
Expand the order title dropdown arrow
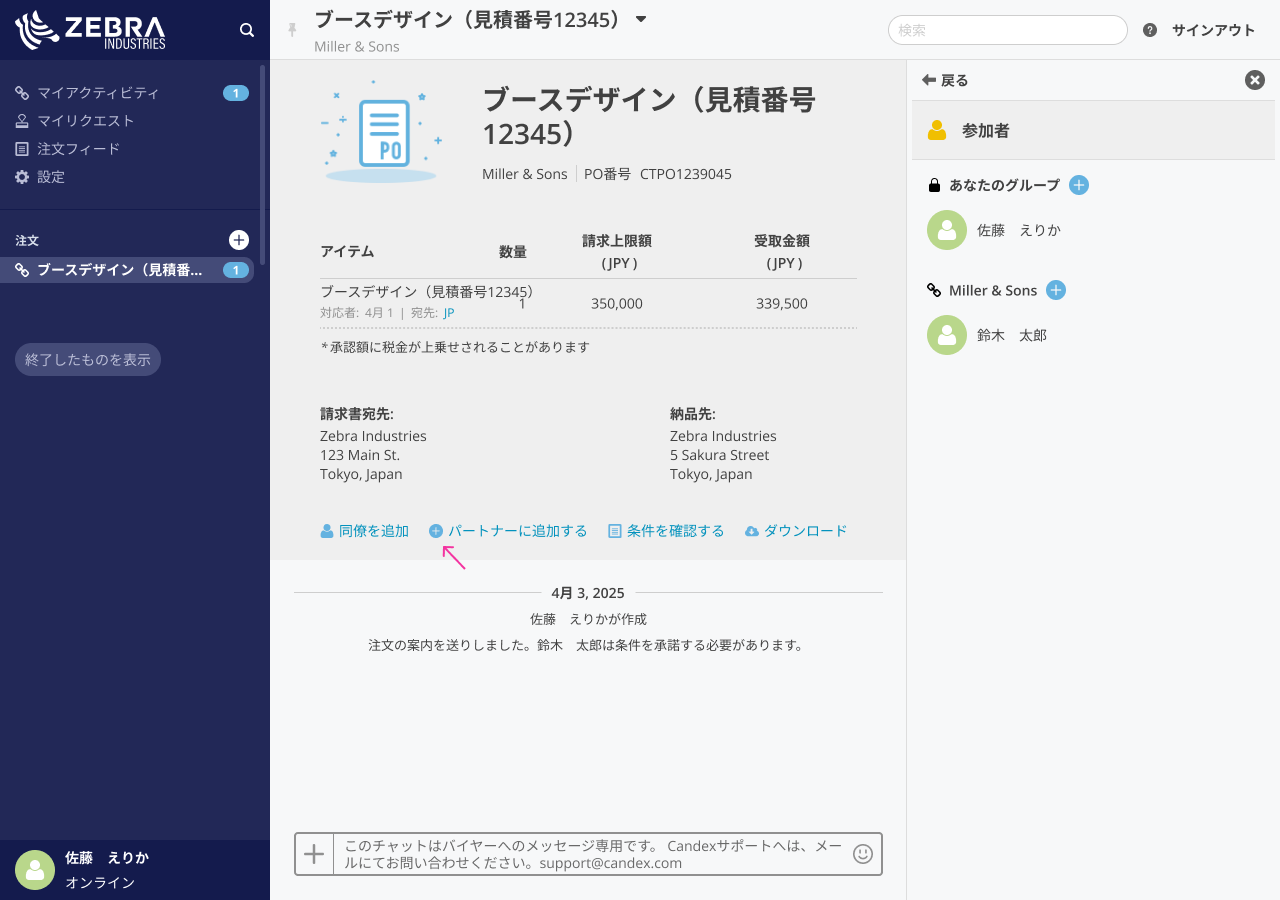[x=641, y=20]
